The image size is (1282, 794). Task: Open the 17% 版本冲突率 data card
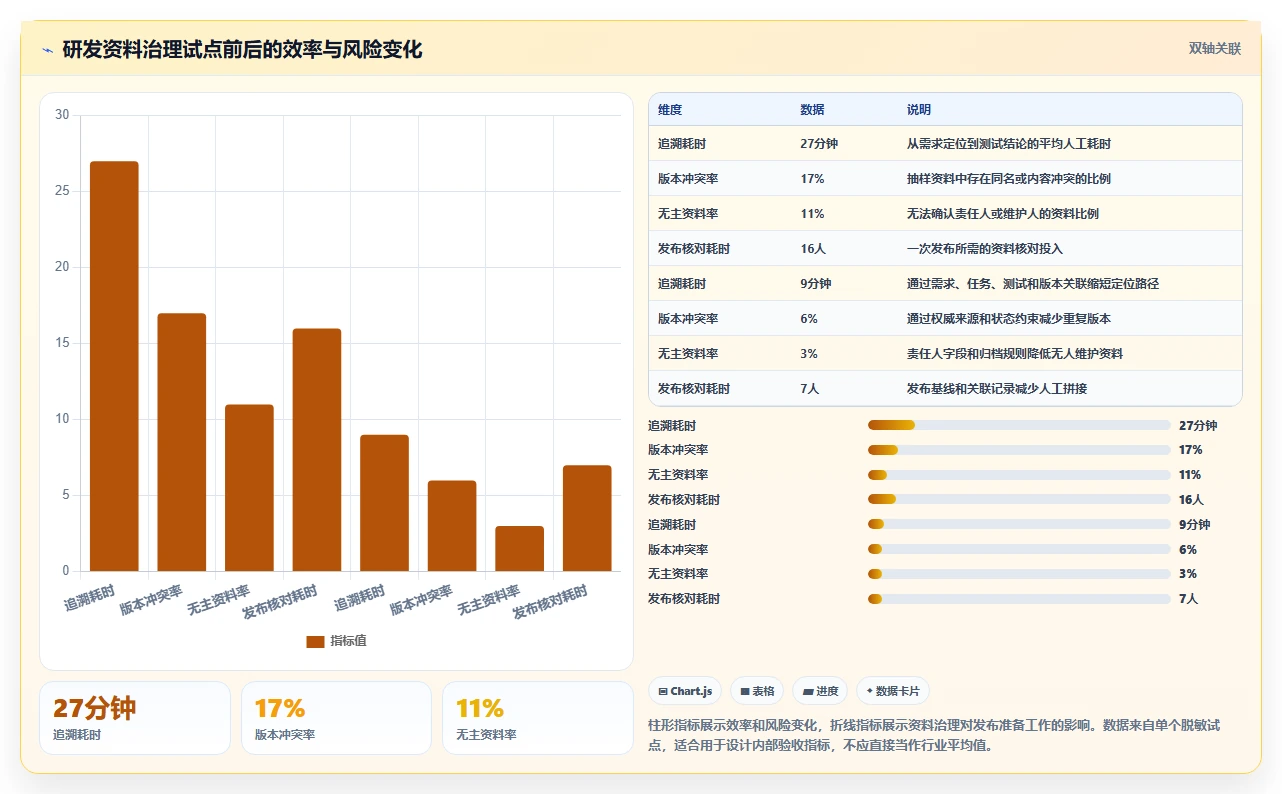336,718
